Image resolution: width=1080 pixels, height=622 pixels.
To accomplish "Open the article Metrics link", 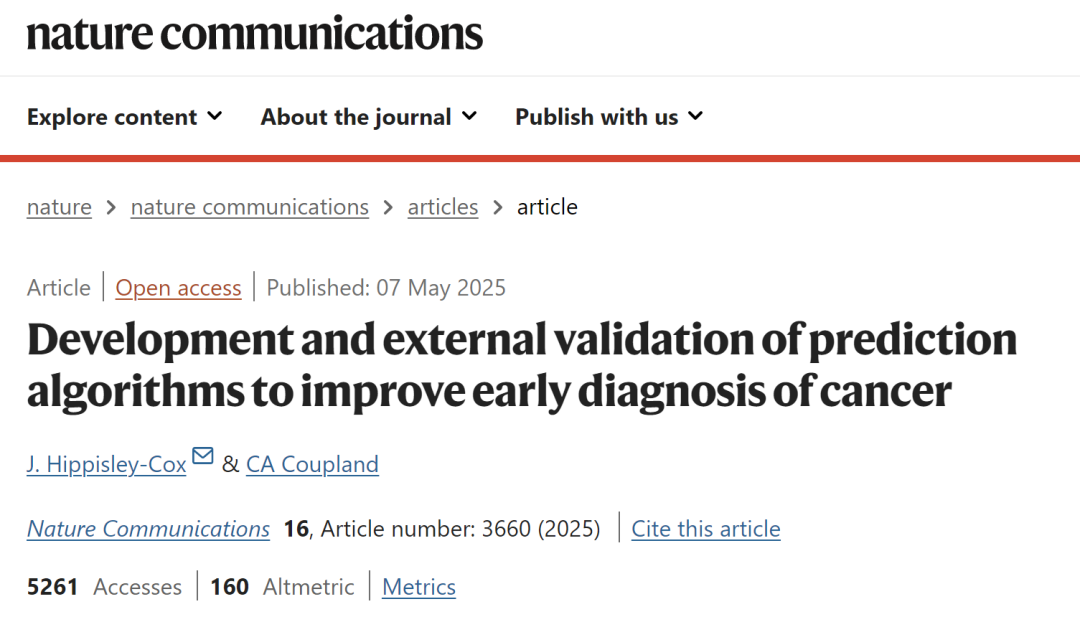I will coord(419,587).
